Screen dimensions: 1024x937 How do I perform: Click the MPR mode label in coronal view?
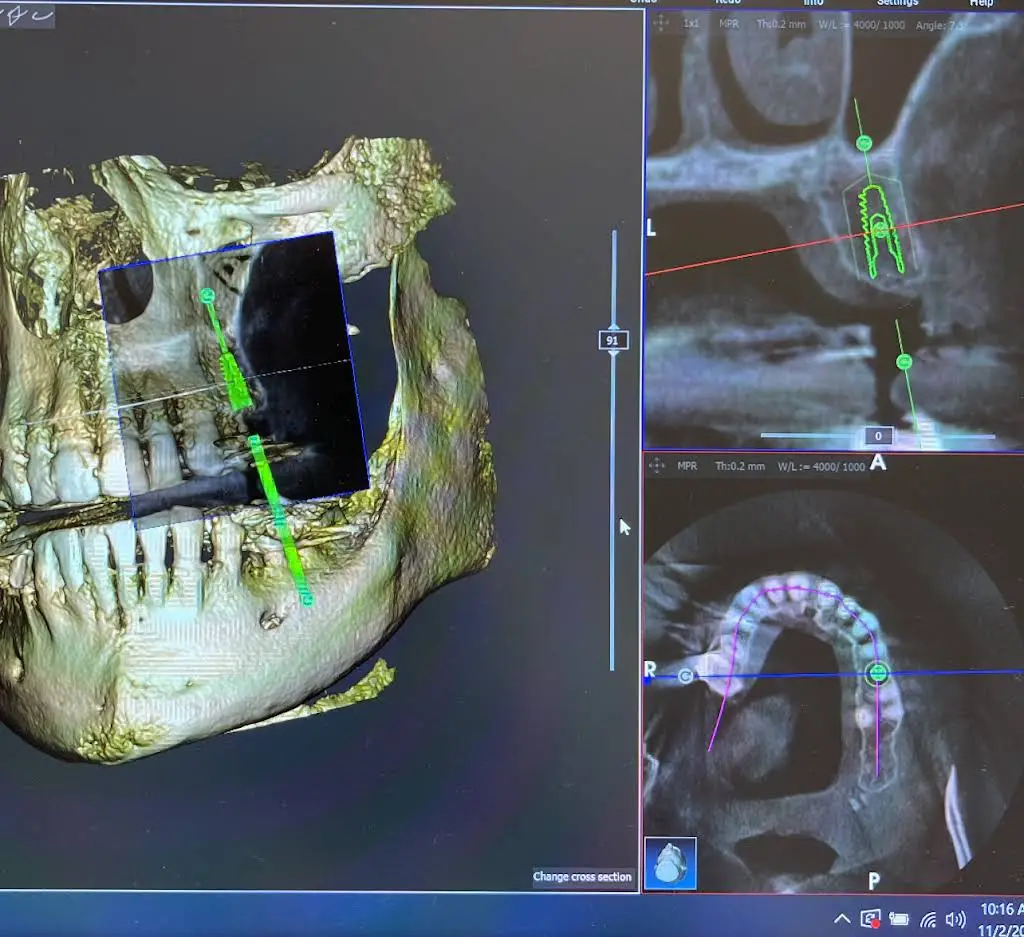(729, 24)
